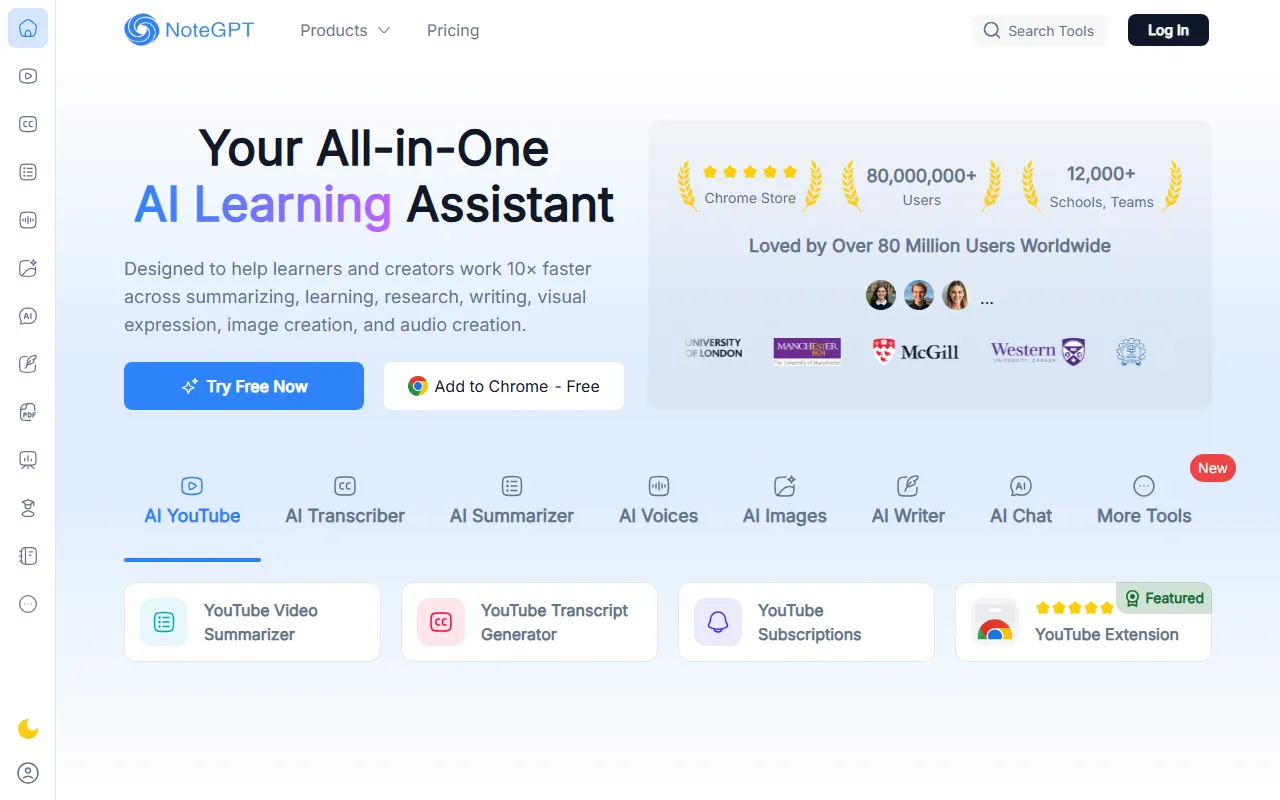Switch to the AI Summarizer tab
The image size is (1280, 800).
[512, 501]
